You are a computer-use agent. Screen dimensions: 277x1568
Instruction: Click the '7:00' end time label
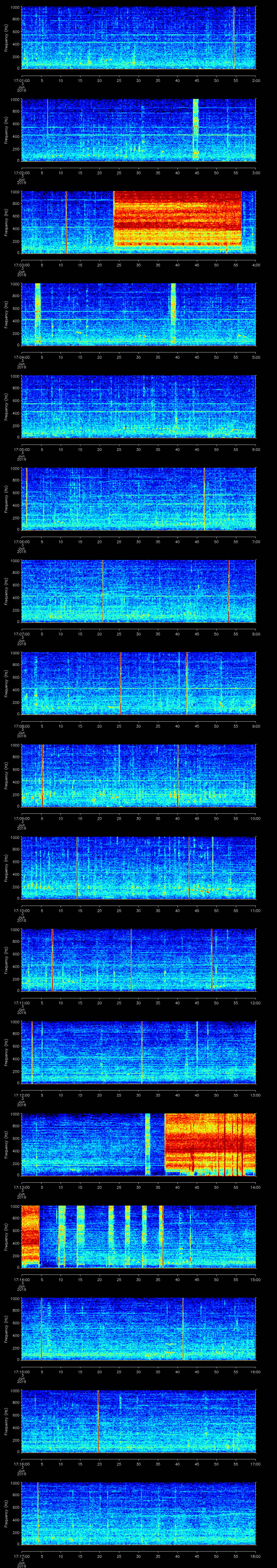pos(256,542)
